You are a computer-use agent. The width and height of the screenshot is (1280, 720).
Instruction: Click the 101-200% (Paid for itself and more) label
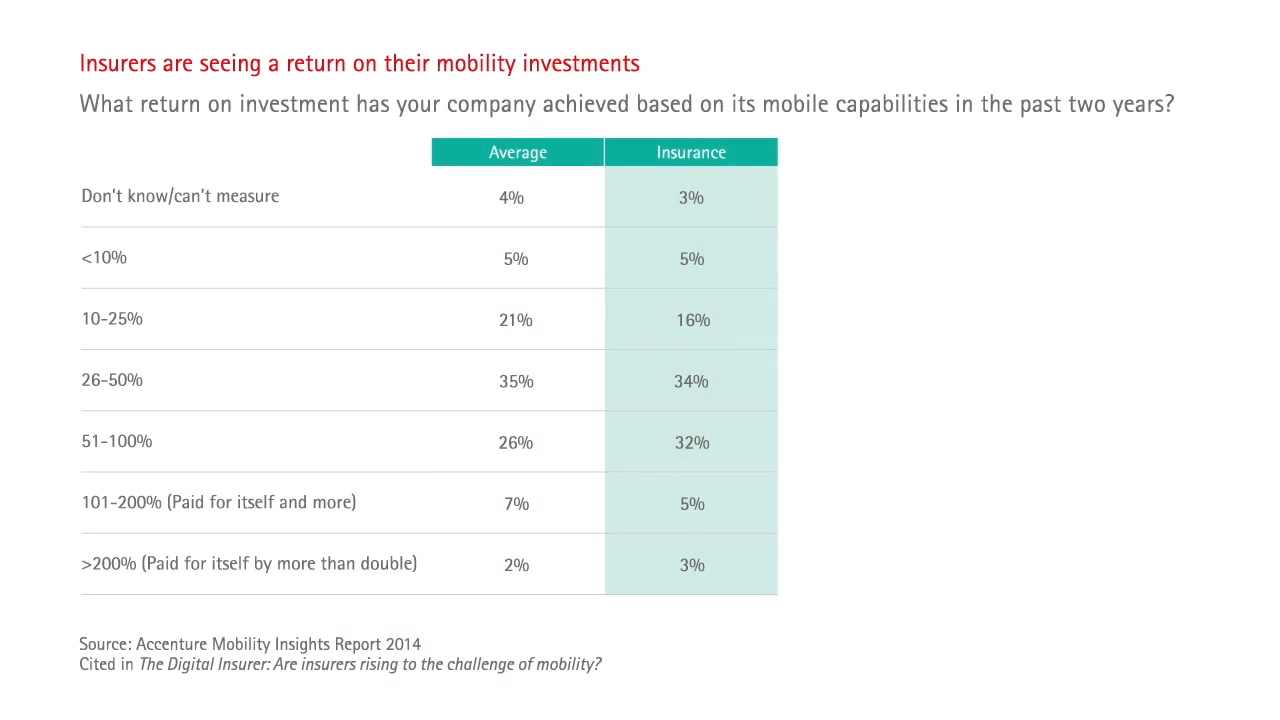[x=218, y=502]
